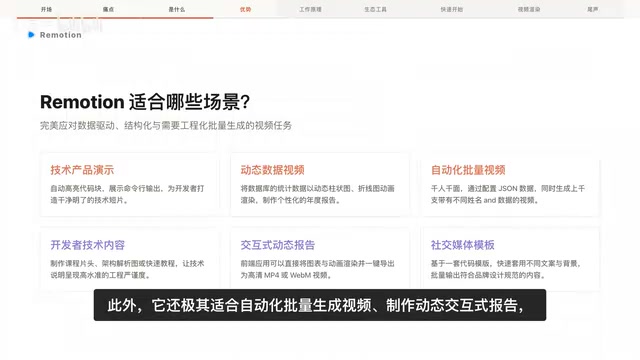Viewport: 640px width, 360px height.
Task: Click the subtitle starting with 完美应对数据驱动
Action: 166,125
